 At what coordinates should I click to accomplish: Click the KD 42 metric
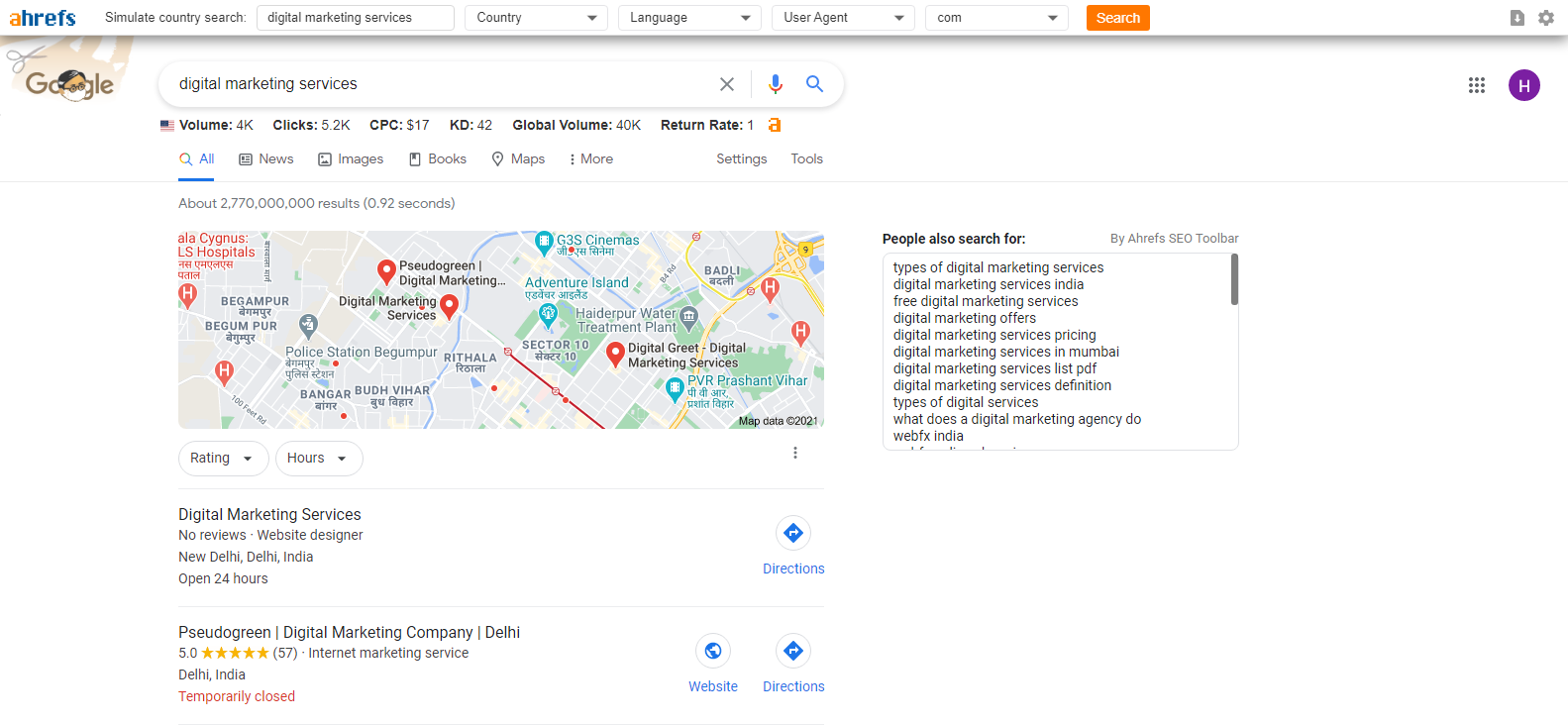point(470,125)
